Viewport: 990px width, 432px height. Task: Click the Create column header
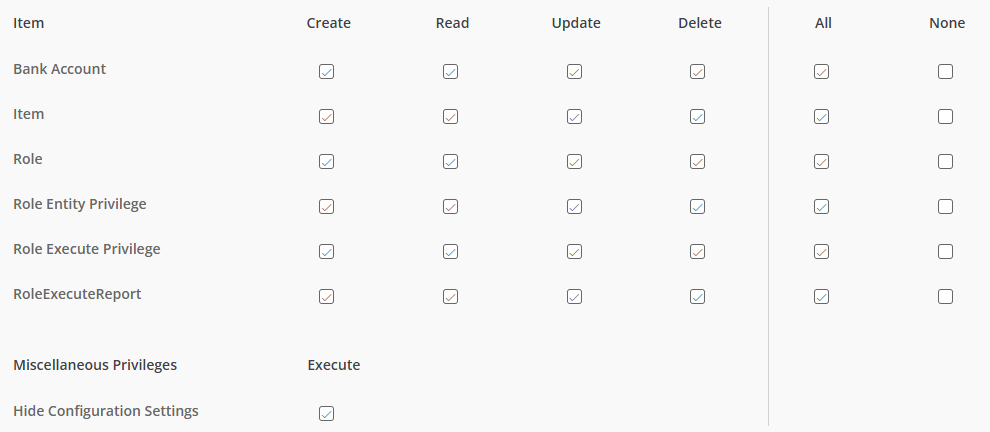pos(328,23)
